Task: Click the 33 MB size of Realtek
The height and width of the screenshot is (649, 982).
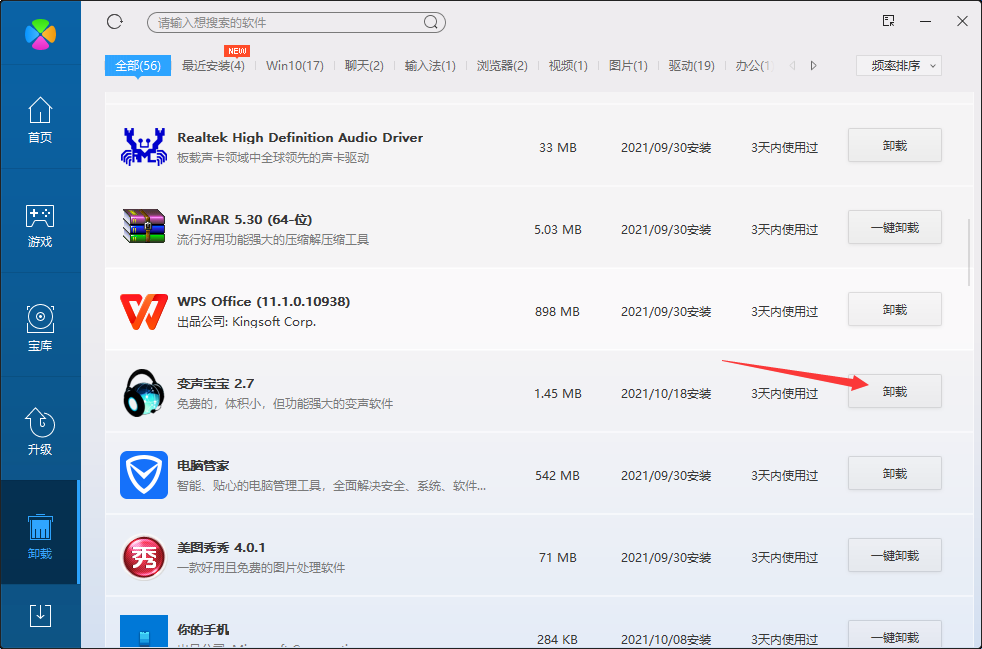Action: click(x=558, y=148)
